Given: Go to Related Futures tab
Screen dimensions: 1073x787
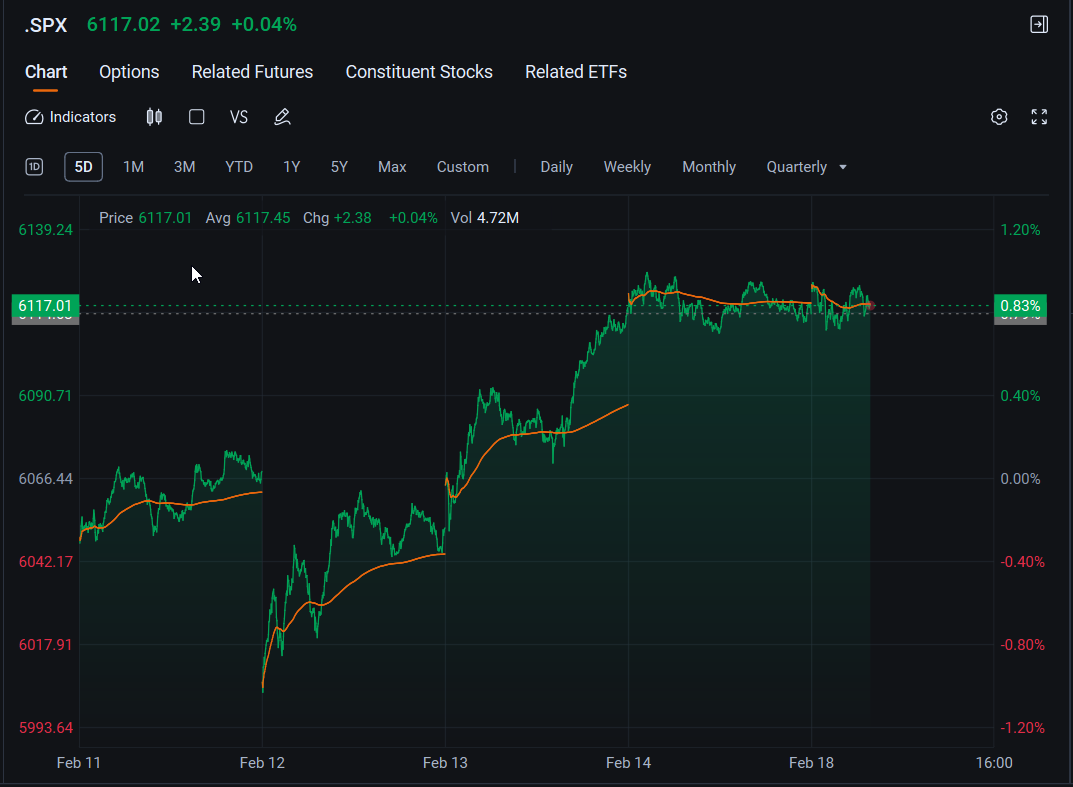Looking at the screenshot, I should (253, 72).
